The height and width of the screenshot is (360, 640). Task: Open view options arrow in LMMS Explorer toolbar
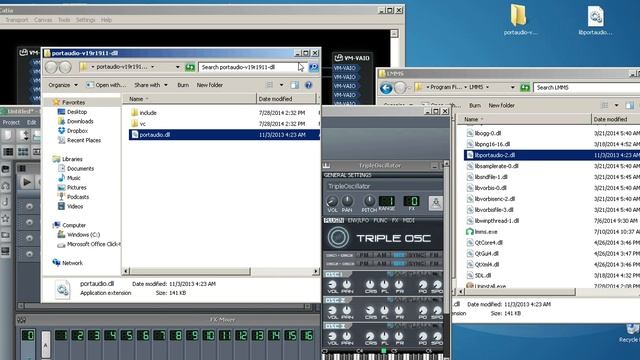616,105
